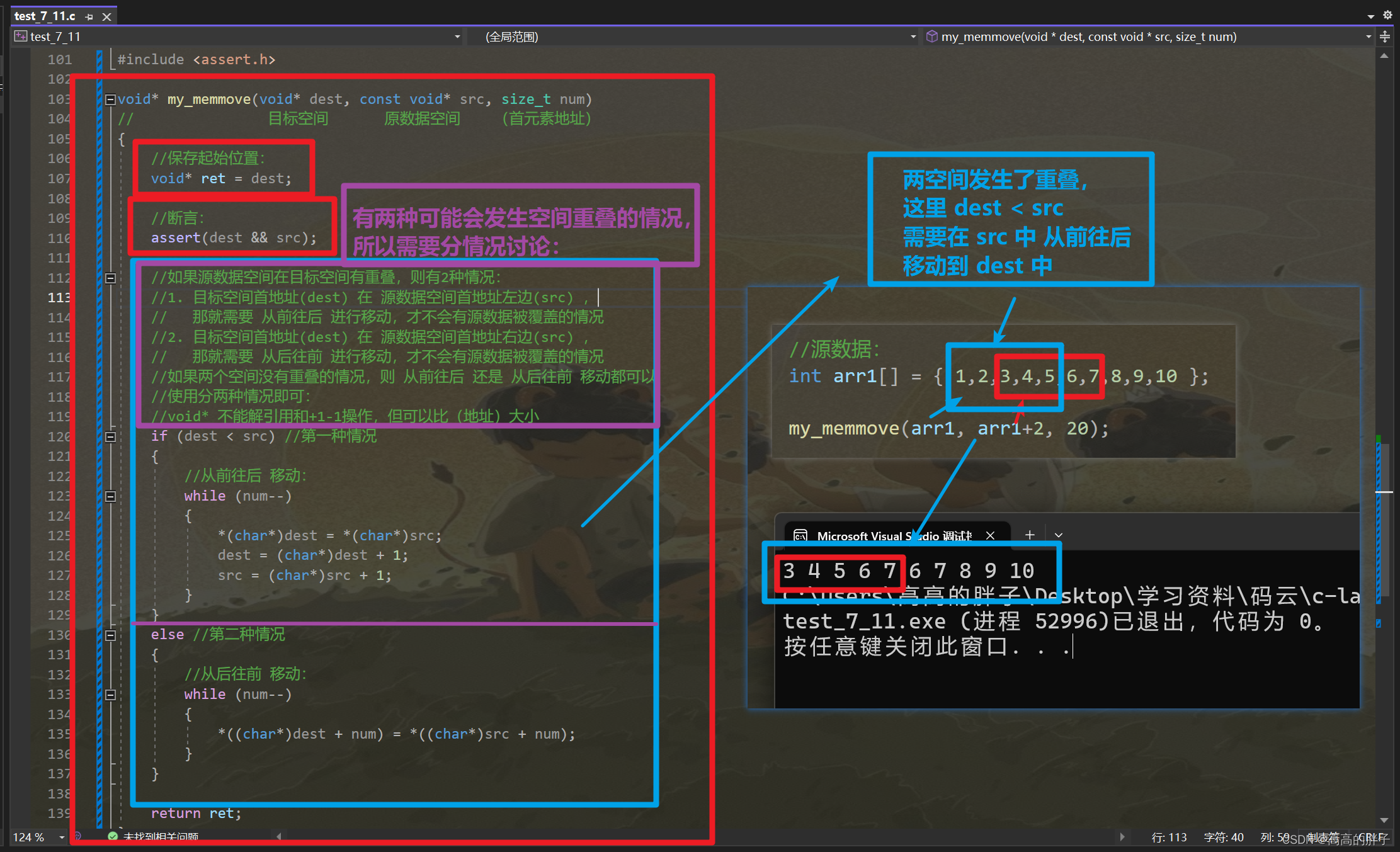
Task: Click the split editor window icon
Action: click(1385, 37)
